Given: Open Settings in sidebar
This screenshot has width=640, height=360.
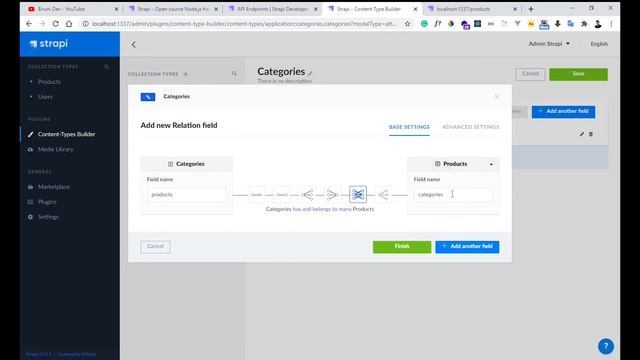Looking at the screenshot, I should click(x=48, y=217).
